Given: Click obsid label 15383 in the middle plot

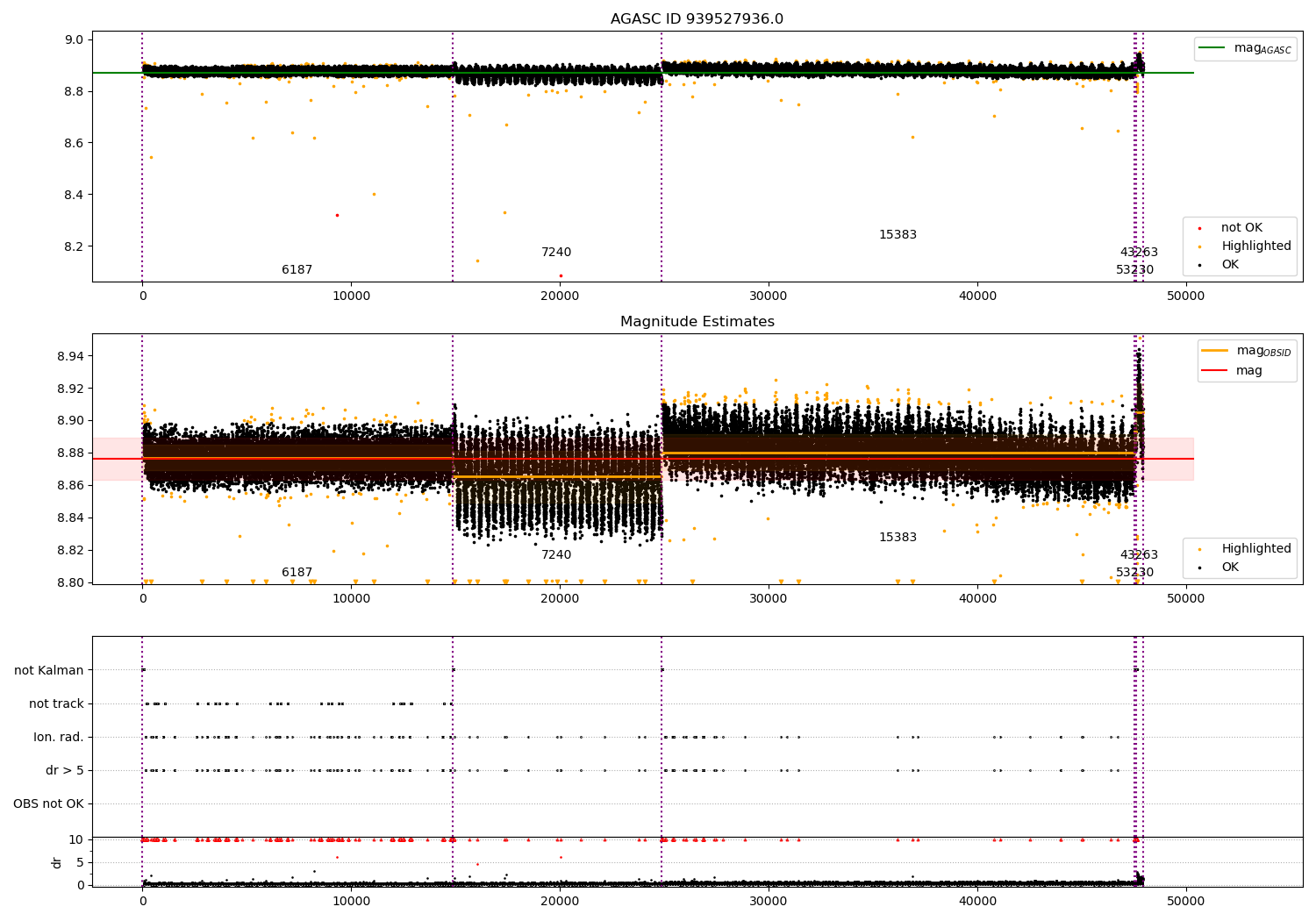Looking at the screenshot, I should [898, 538].
